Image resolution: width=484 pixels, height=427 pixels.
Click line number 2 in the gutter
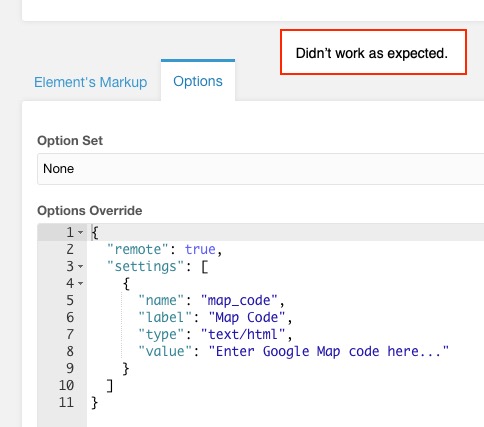point(70,250)
